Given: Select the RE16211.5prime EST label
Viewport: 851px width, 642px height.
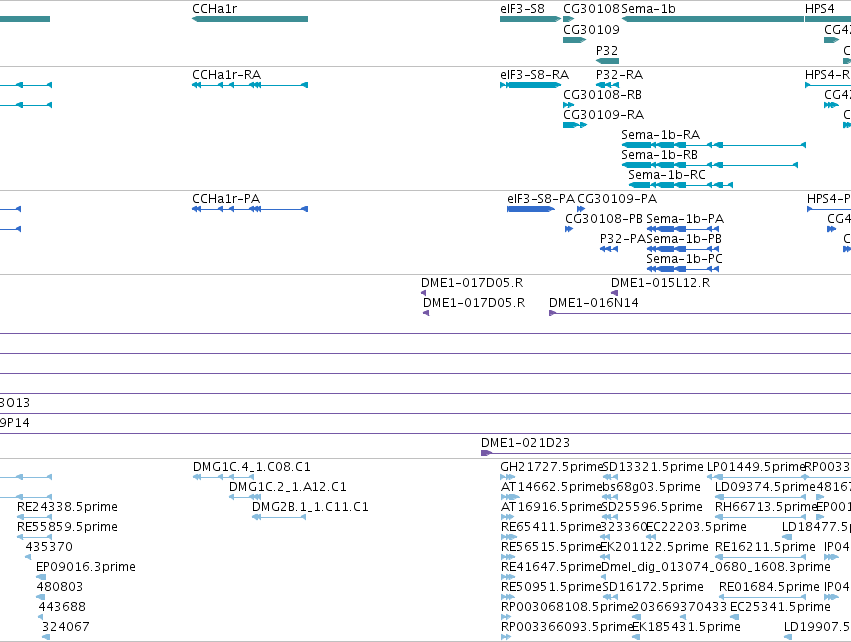Looking at the screenshot, I should pos(765,547).
